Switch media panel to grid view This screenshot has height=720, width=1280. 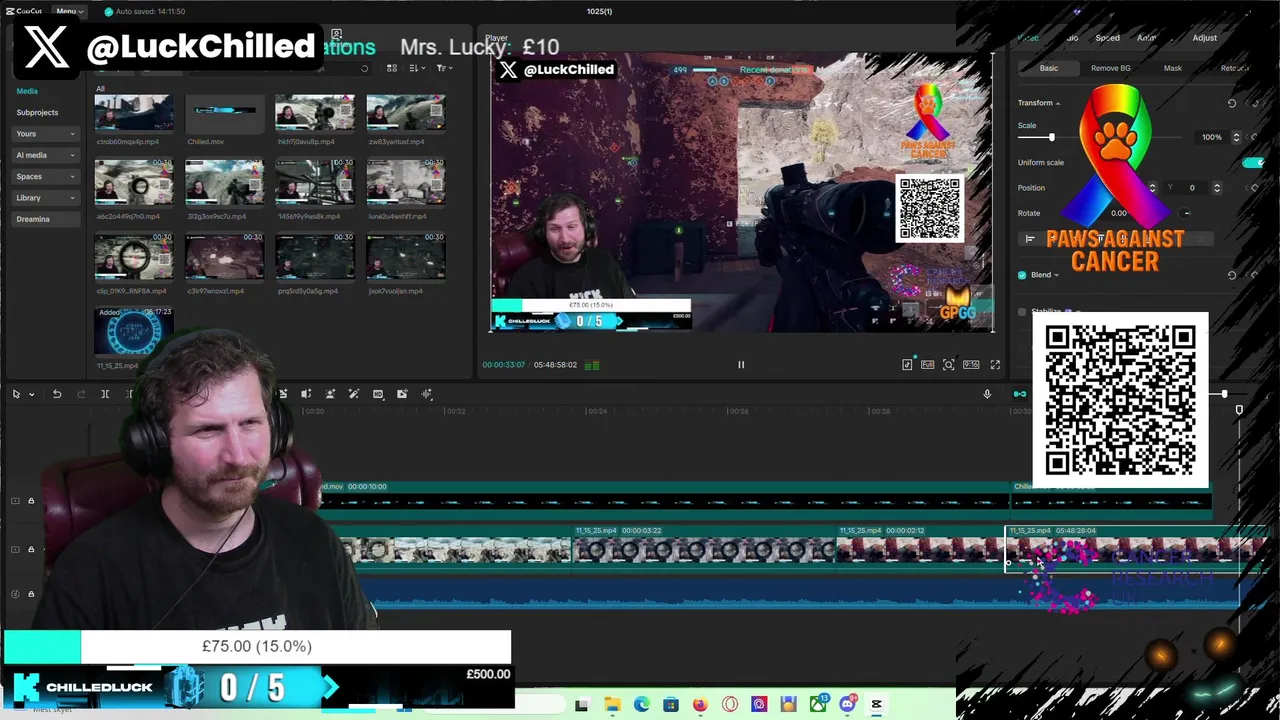[392, 68]
